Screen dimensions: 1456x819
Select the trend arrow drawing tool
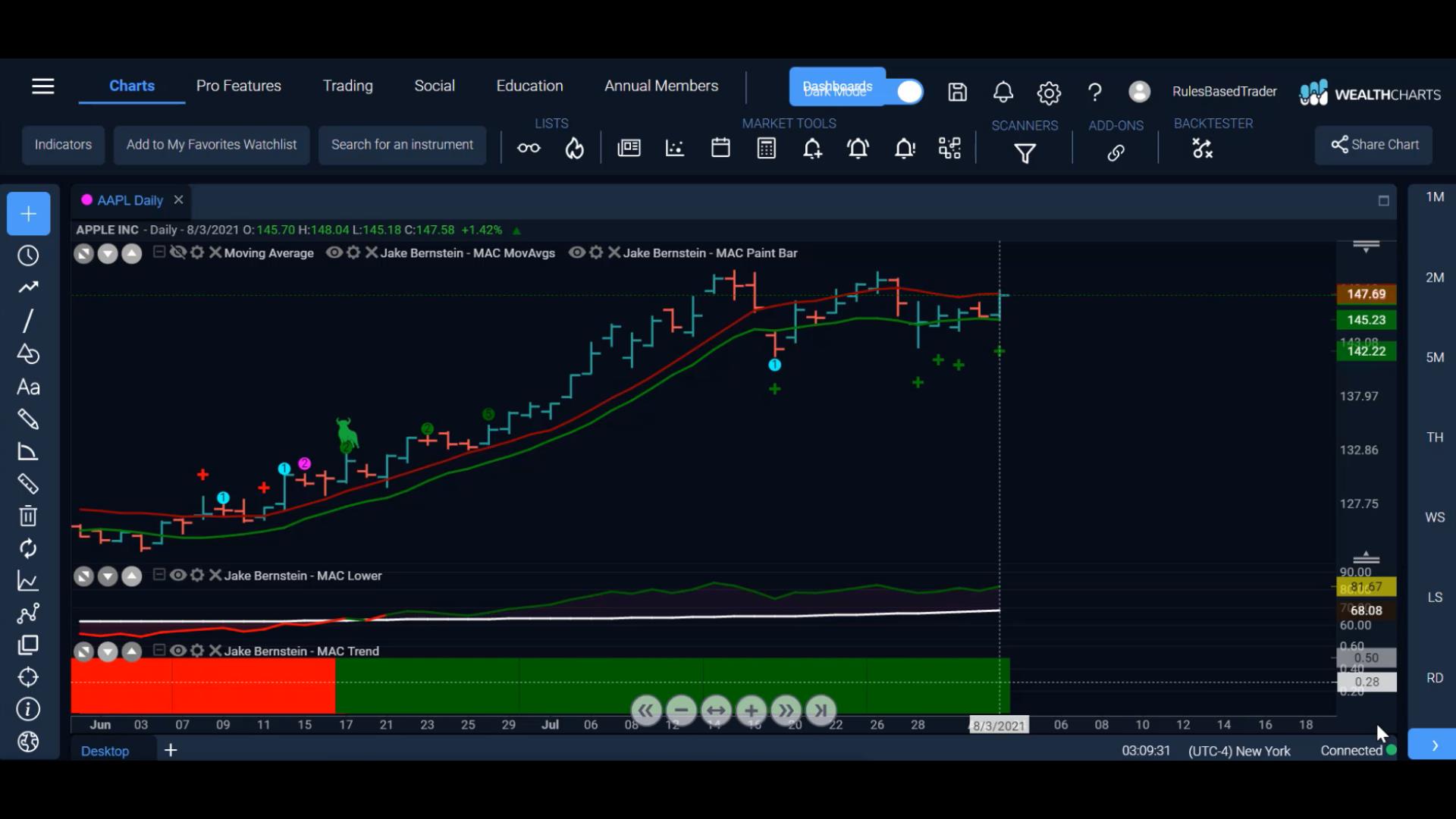pyautogui.click(x=28, y=287)
